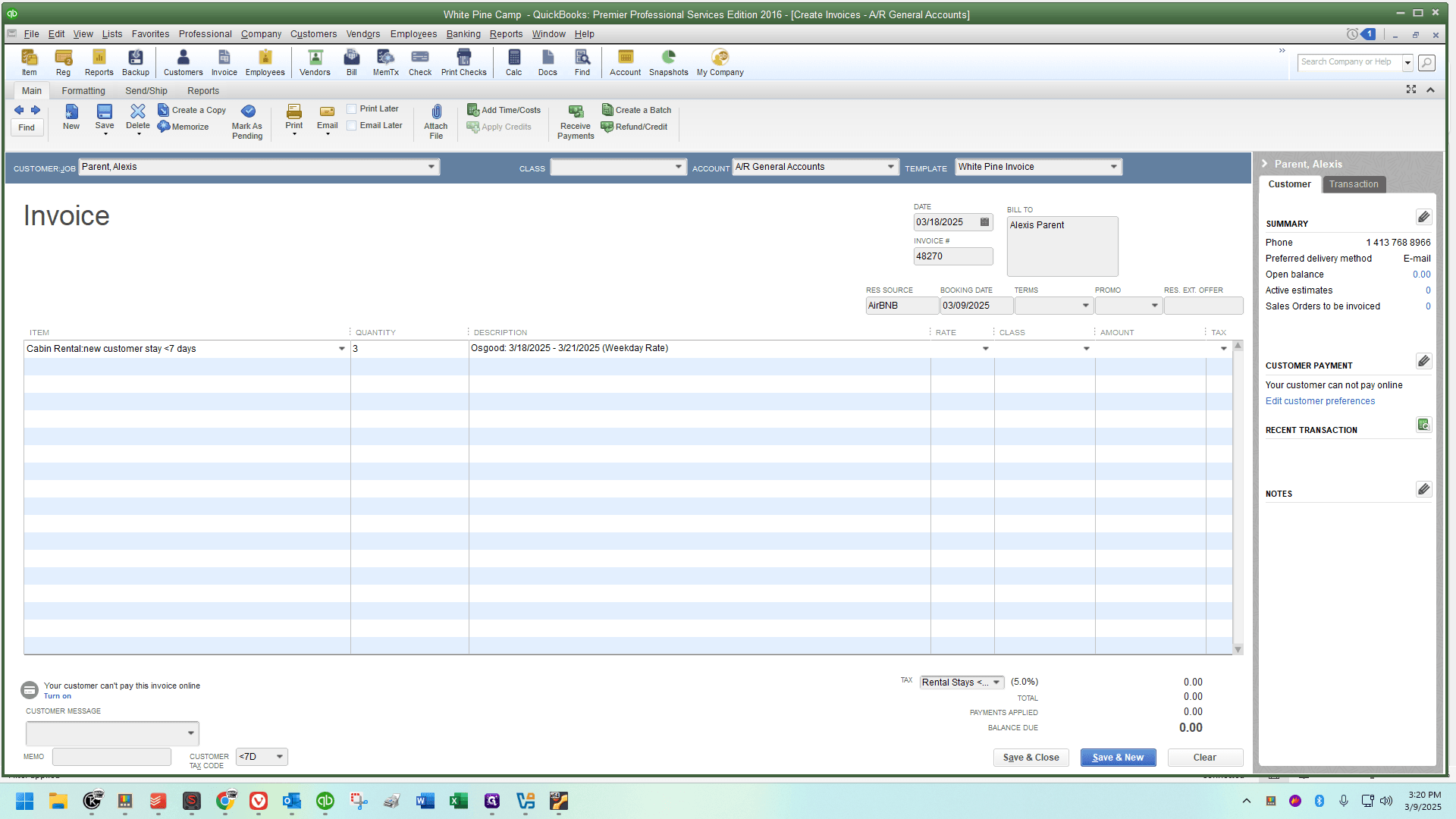Click Mark As Pending icon
Viewport: 1456px width, 819px height.
(247, 121)
